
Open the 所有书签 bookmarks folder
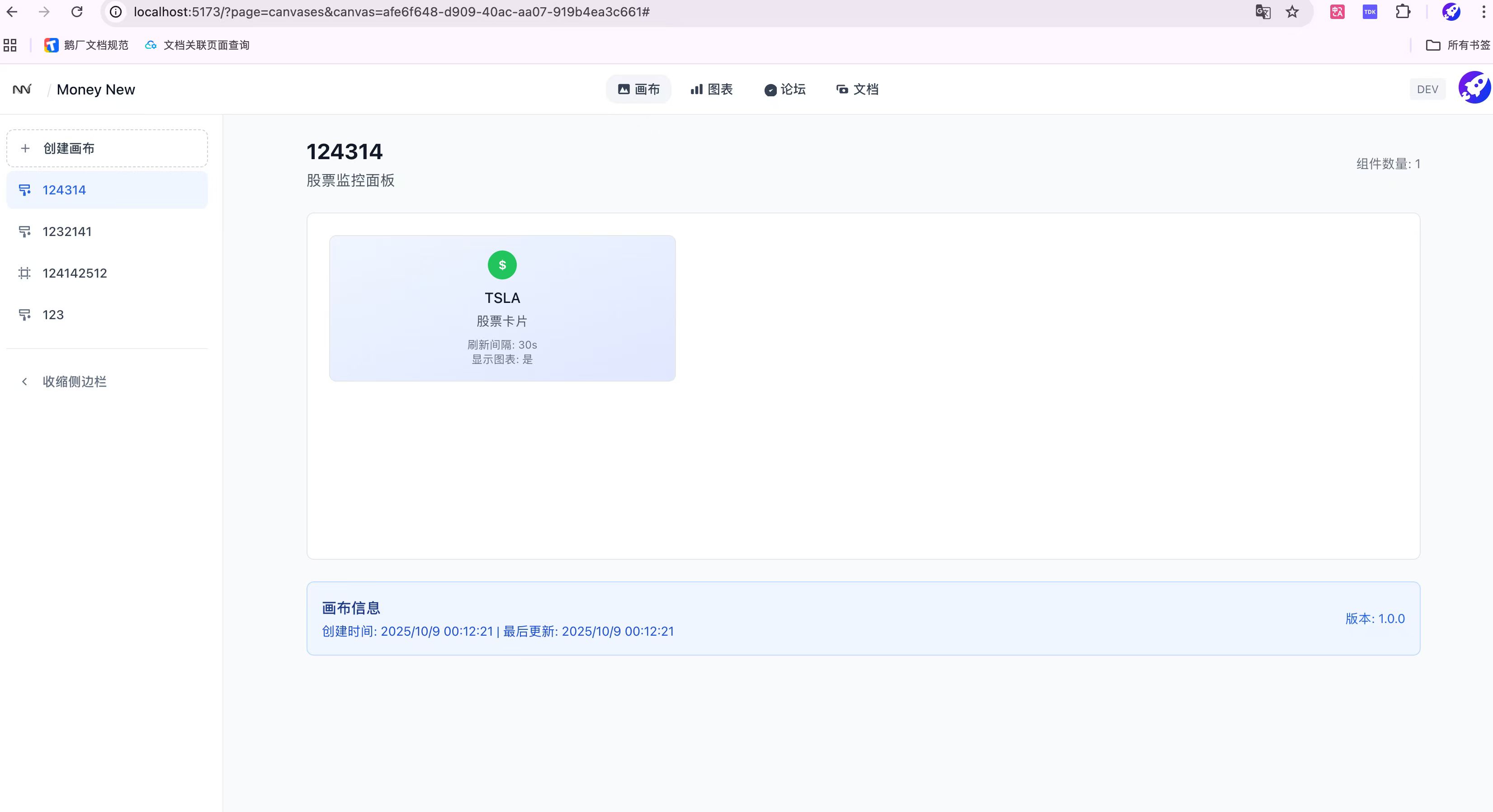[1458, 45]
